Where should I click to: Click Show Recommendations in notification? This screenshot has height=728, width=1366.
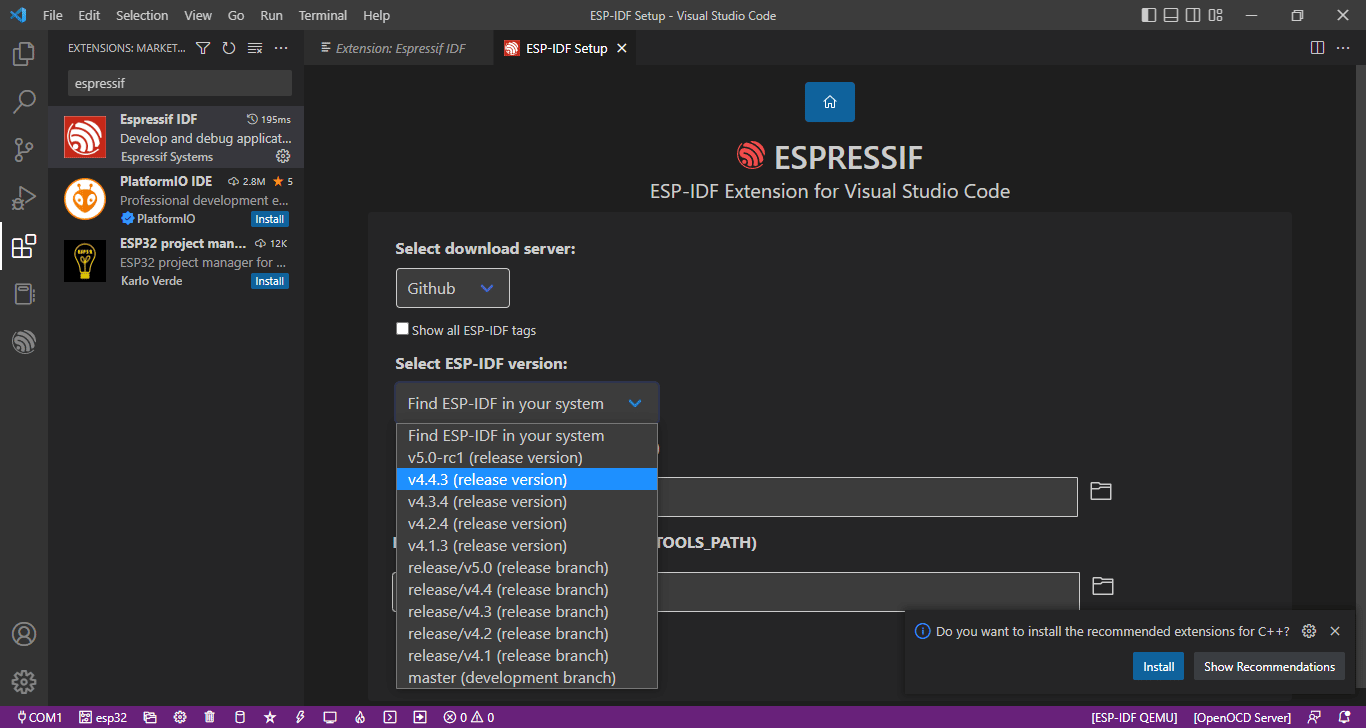tap(1269, 666)
